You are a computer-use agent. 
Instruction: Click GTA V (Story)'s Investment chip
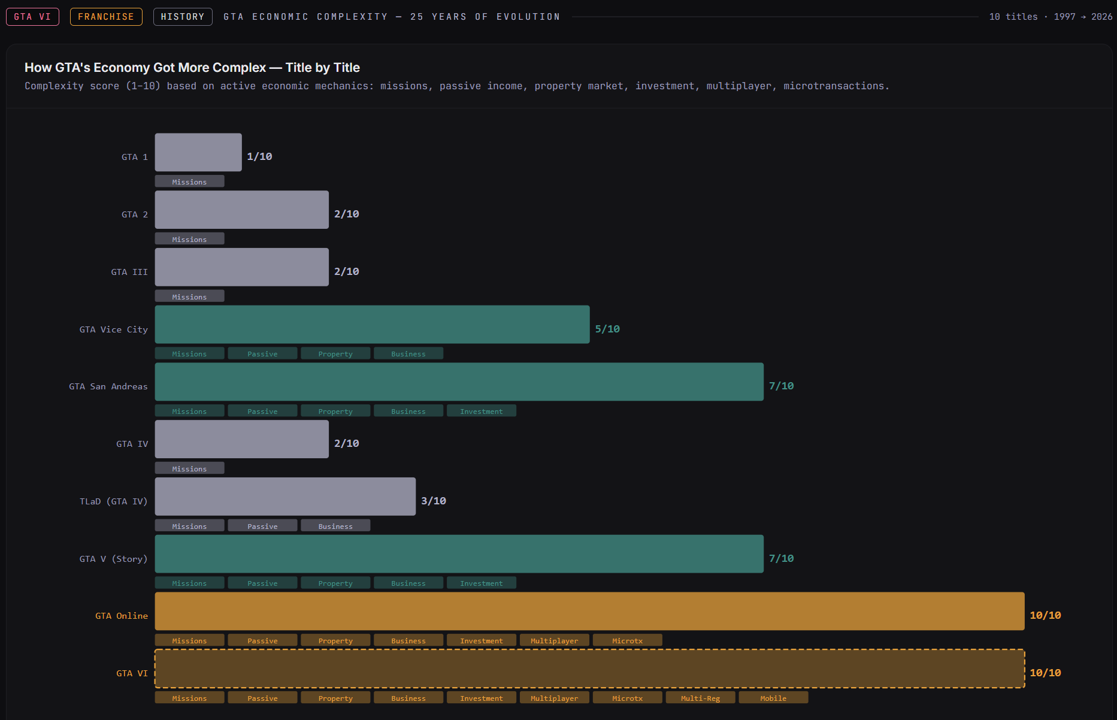(x=482, y=583)
